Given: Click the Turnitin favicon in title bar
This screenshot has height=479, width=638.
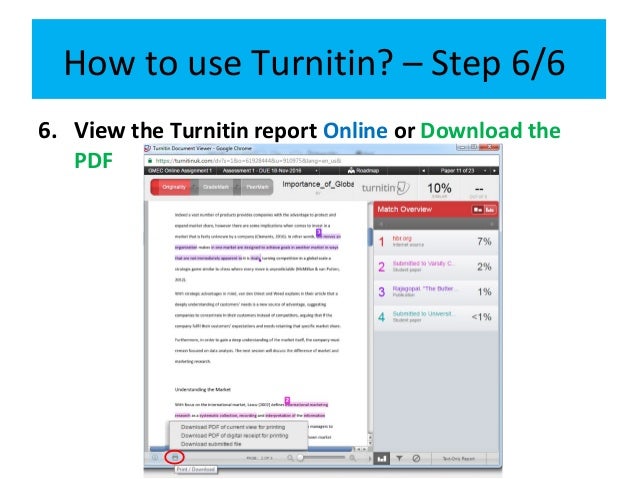Looking at the screenshot, I should pos(148,149).
